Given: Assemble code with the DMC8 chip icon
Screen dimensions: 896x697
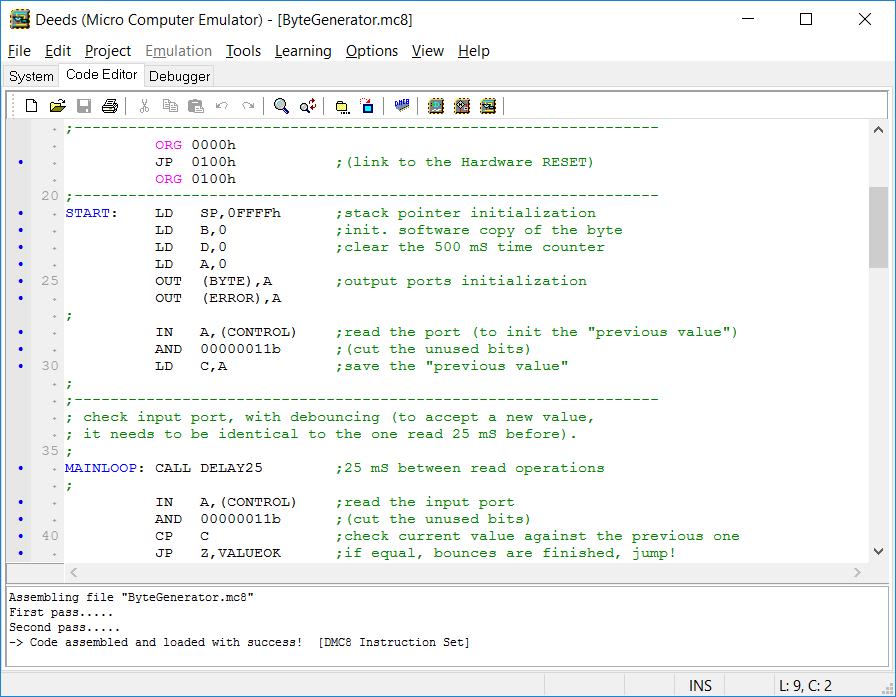Looking at the screenshot, I should pyautogui.click(x=402, y=105).
